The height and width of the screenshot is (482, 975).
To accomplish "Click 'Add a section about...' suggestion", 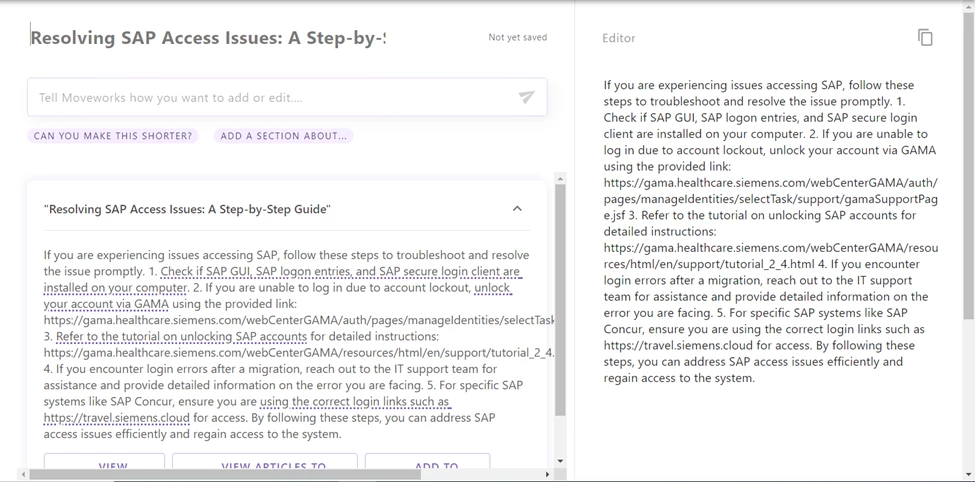I will pos(284,136).
